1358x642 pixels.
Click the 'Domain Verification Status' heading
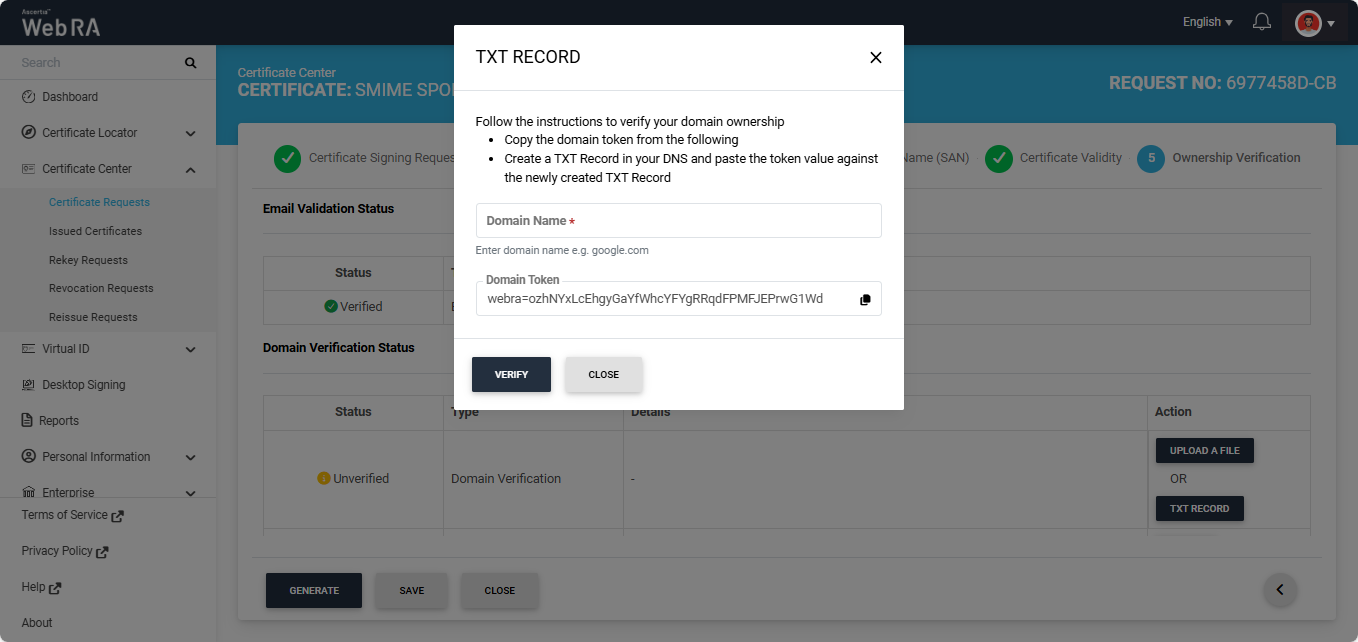[338, 348]
